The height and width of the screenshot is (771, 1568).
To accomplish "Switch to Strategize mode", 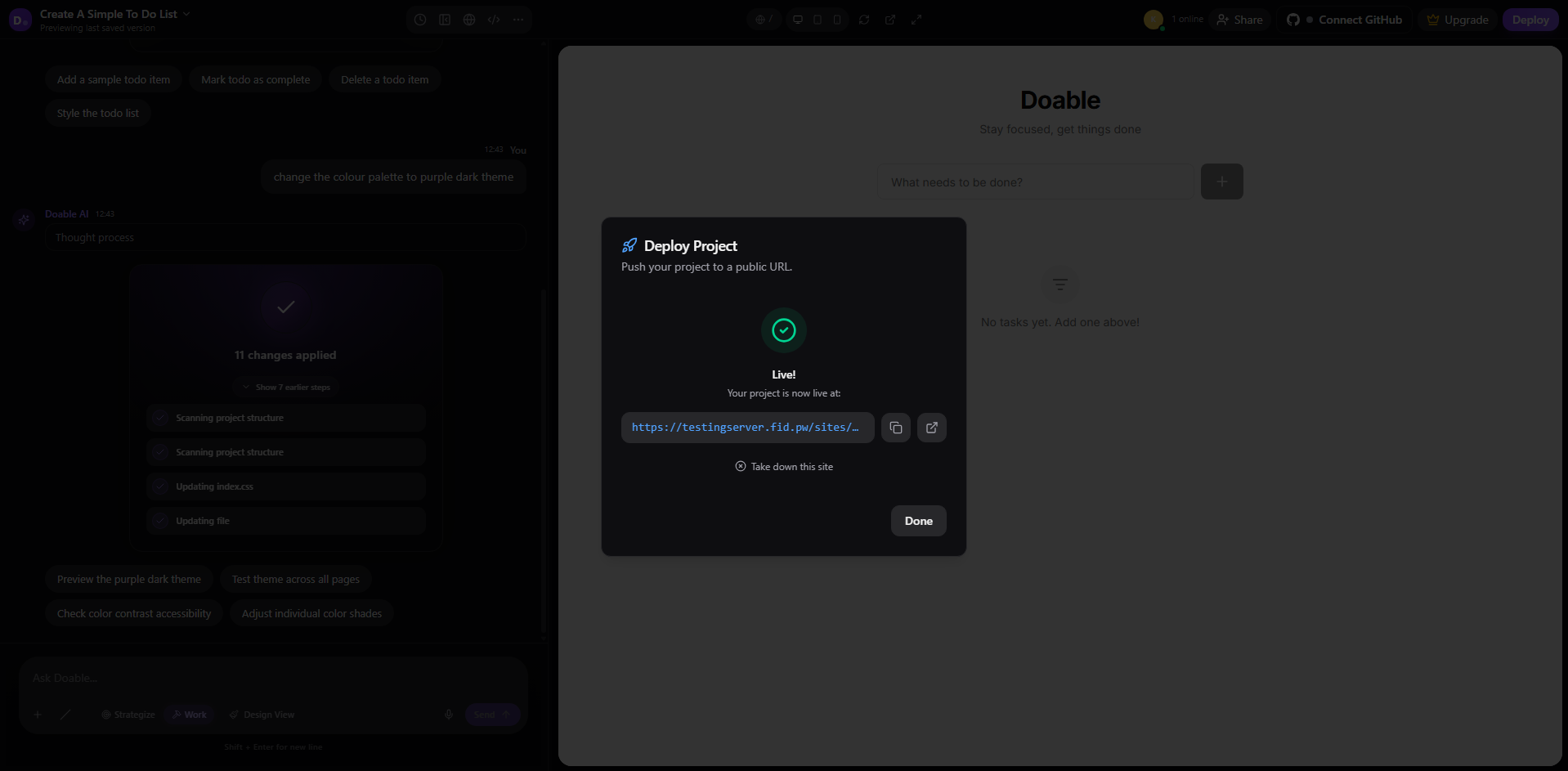I will pos(128,715).
